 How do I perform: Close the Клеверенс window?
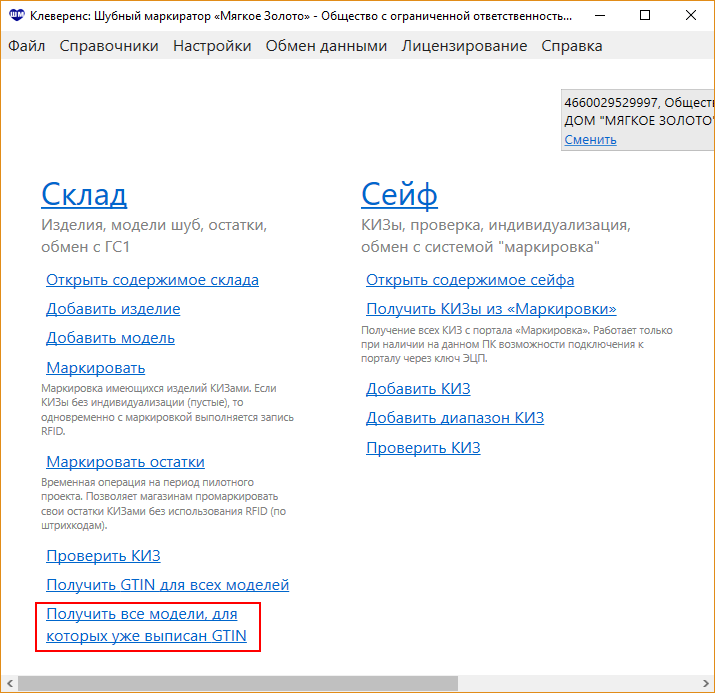pyautogui.click(x=691, y=16)
